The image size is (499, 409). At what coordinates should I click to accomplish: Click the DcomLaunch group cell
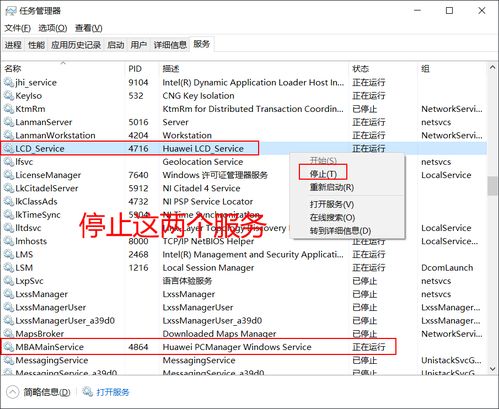tap(447, 268)
